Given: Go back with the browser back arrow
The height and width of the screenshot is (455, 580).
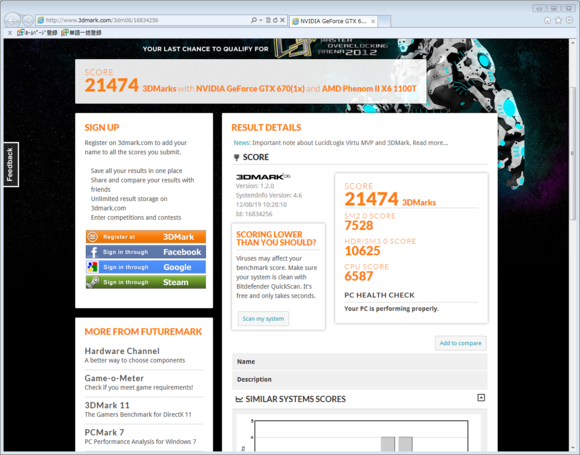Looking at the screenshot, I should pos(12,20).
